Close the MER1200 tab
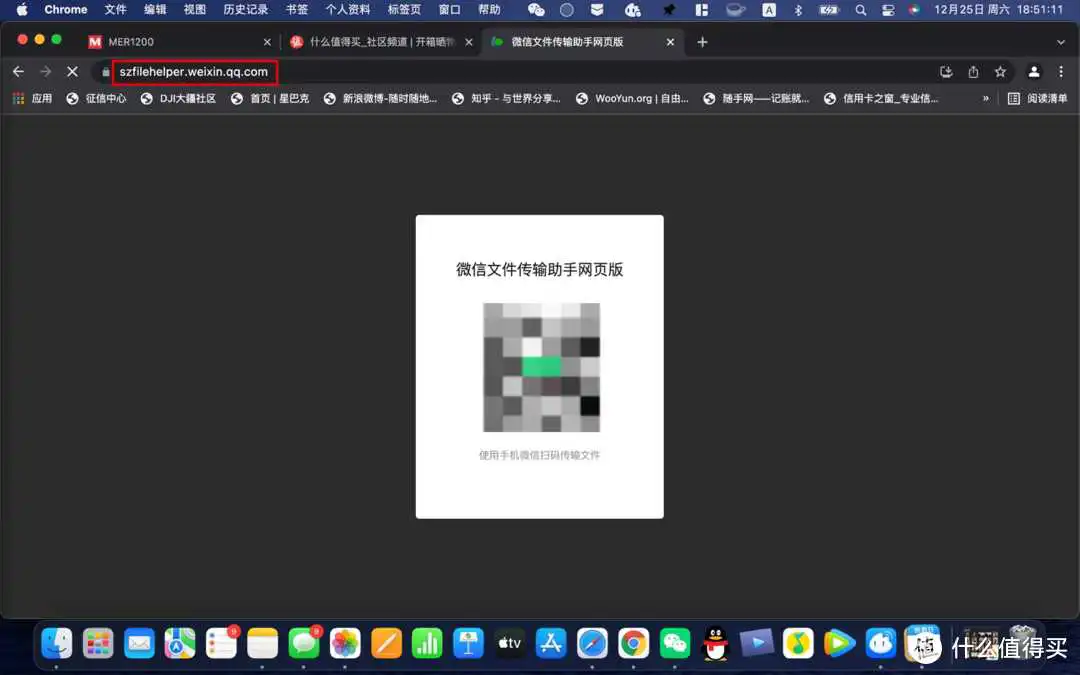The width and height of the screenshot is (1080, 675). [x=267, y=42]
